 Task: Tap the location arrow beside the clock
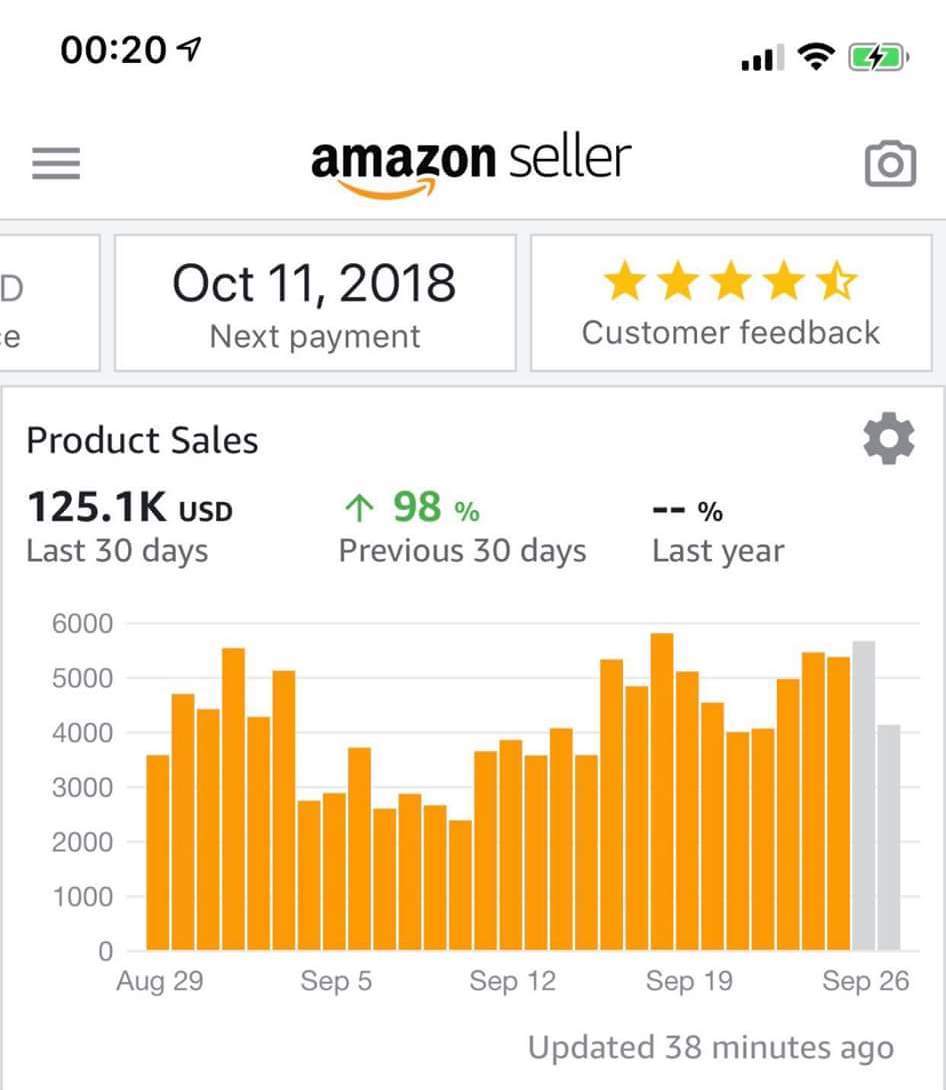(x=189, y=49)
